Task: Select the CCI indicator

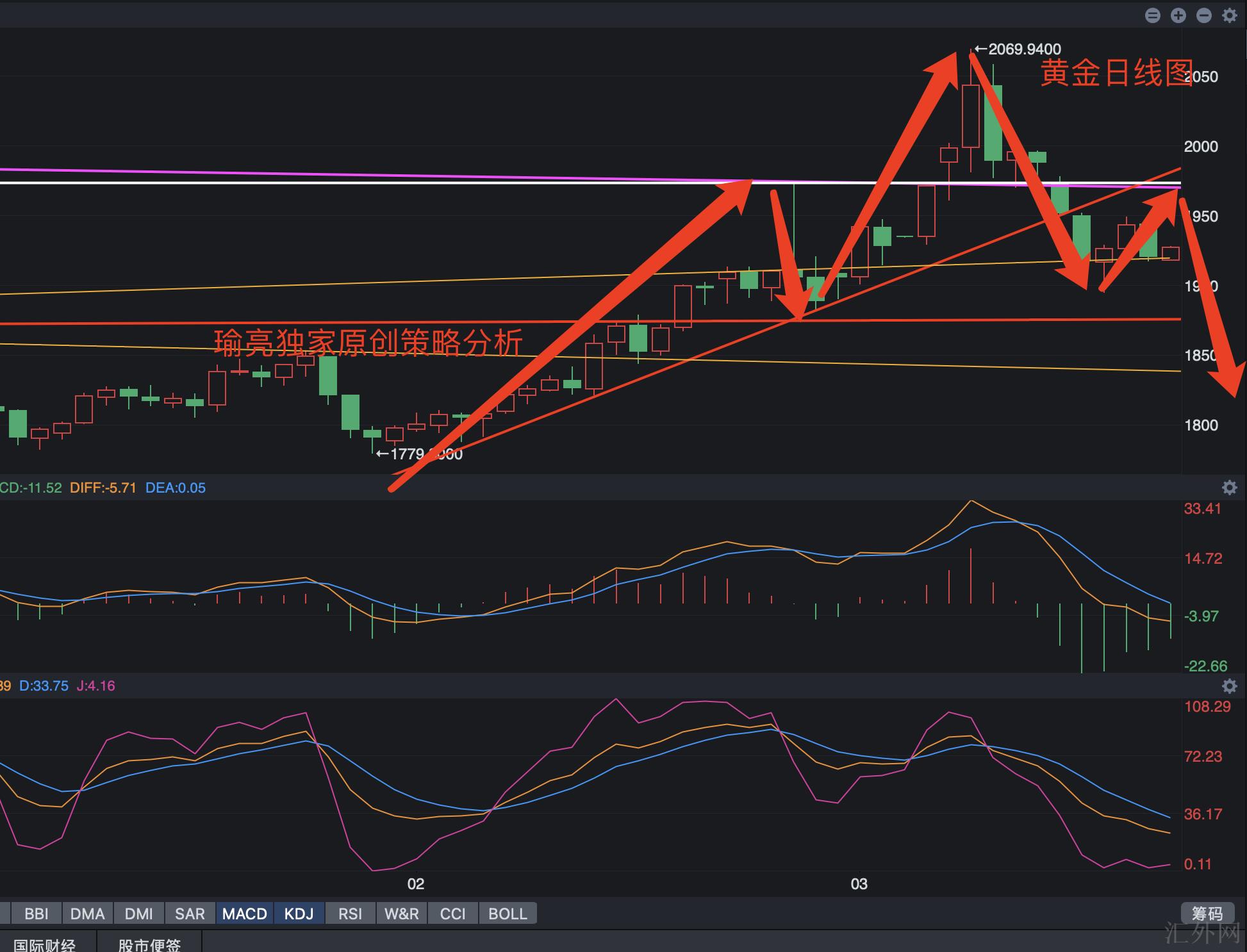Action: click(452, 914)
